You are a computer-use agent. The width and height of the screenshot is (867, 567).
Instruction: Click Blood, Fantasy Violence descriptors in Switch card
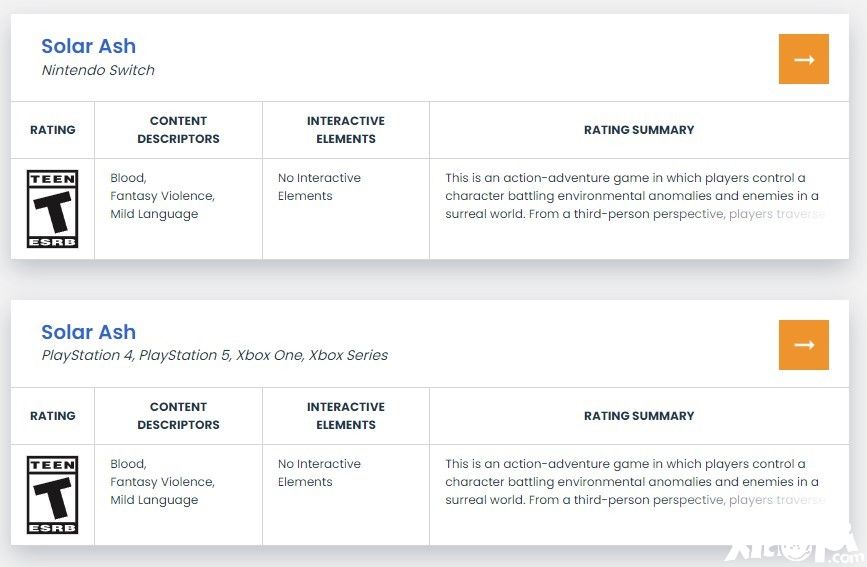pyautogui.click(x=163, y=187)
